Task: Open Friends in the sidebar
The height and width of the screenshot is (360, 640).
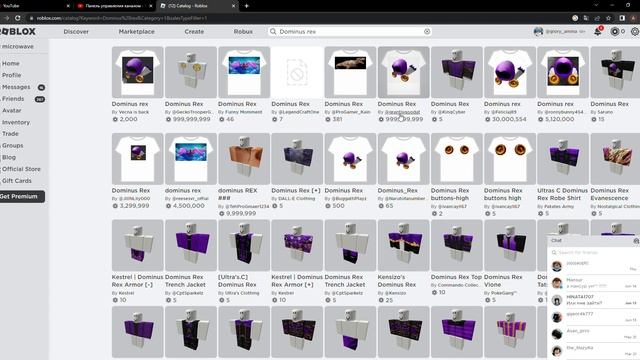Action: coord(13,99)
